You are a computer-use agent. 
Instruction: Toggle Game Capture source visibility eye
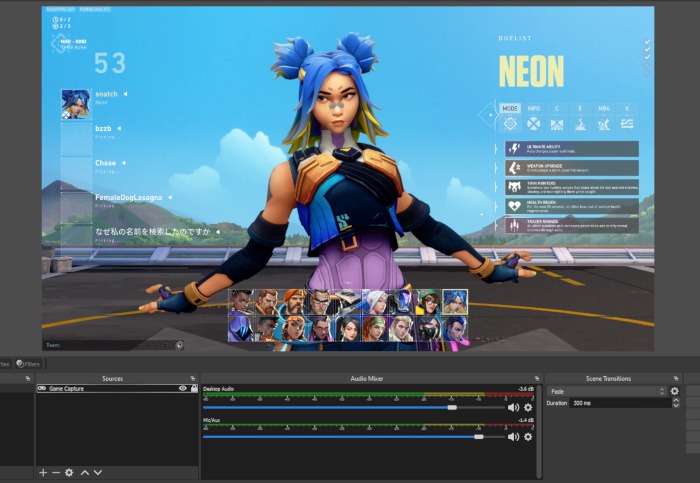coord(183,388)
